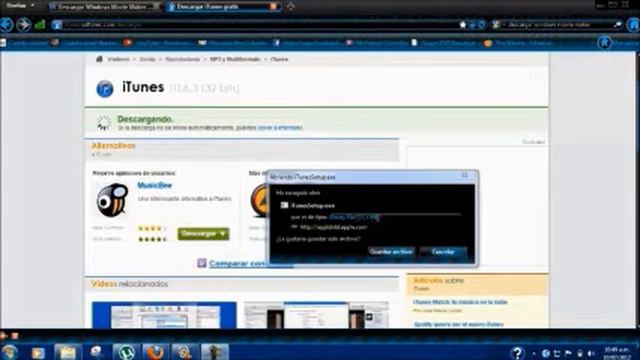Click the "volver a intentarlo" link
This screenshot has height=360, width=640.
[x=280, y=128]
